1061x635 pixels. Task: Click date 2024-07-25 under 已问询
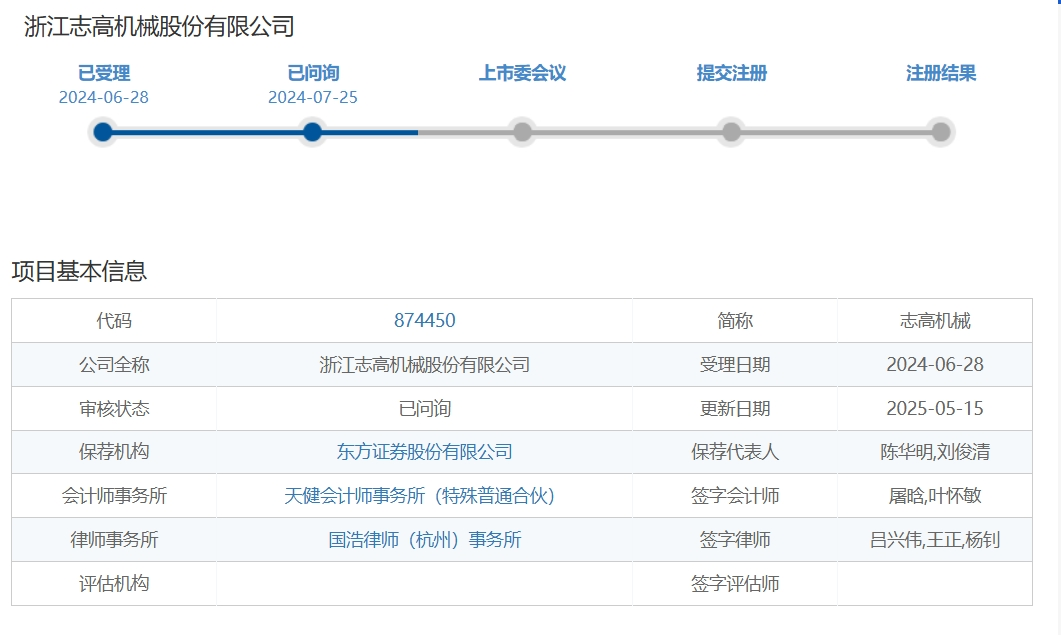pyautogui.click(x=313, y=97)
